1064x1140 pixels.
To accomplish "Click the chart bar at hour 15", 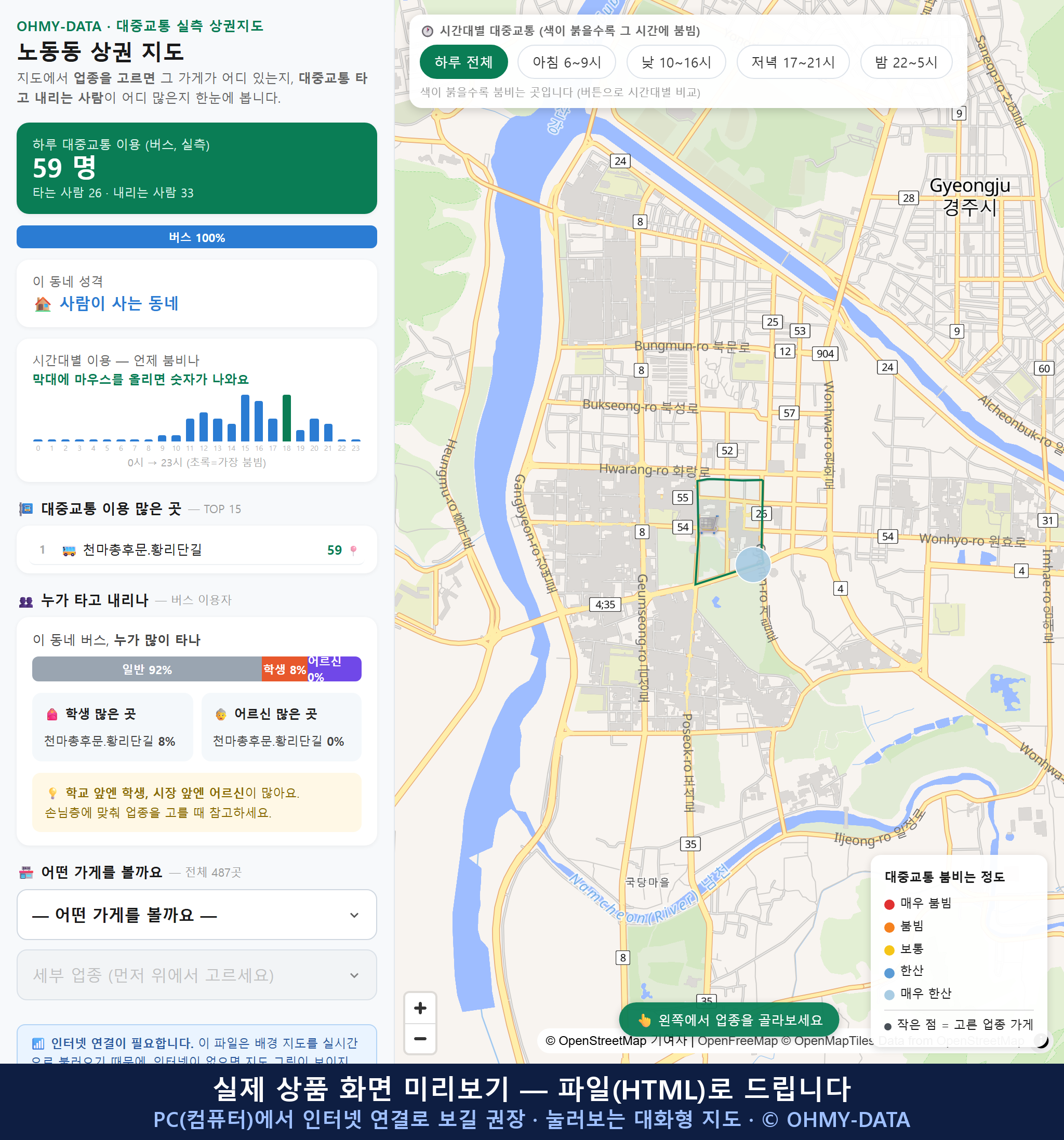I will pyautogui.click(x=245, y=418).
